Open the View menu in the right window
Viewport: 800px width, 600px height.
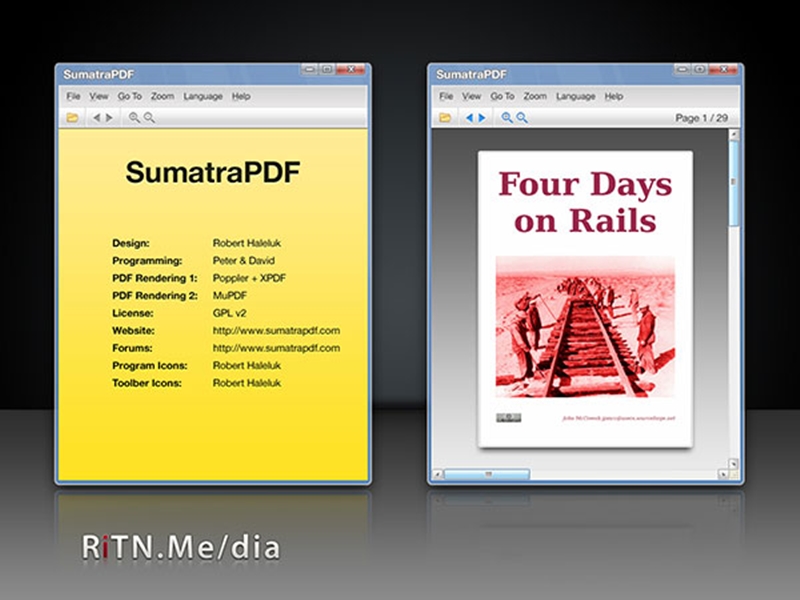pyautogui.click(x=471, y=96)
